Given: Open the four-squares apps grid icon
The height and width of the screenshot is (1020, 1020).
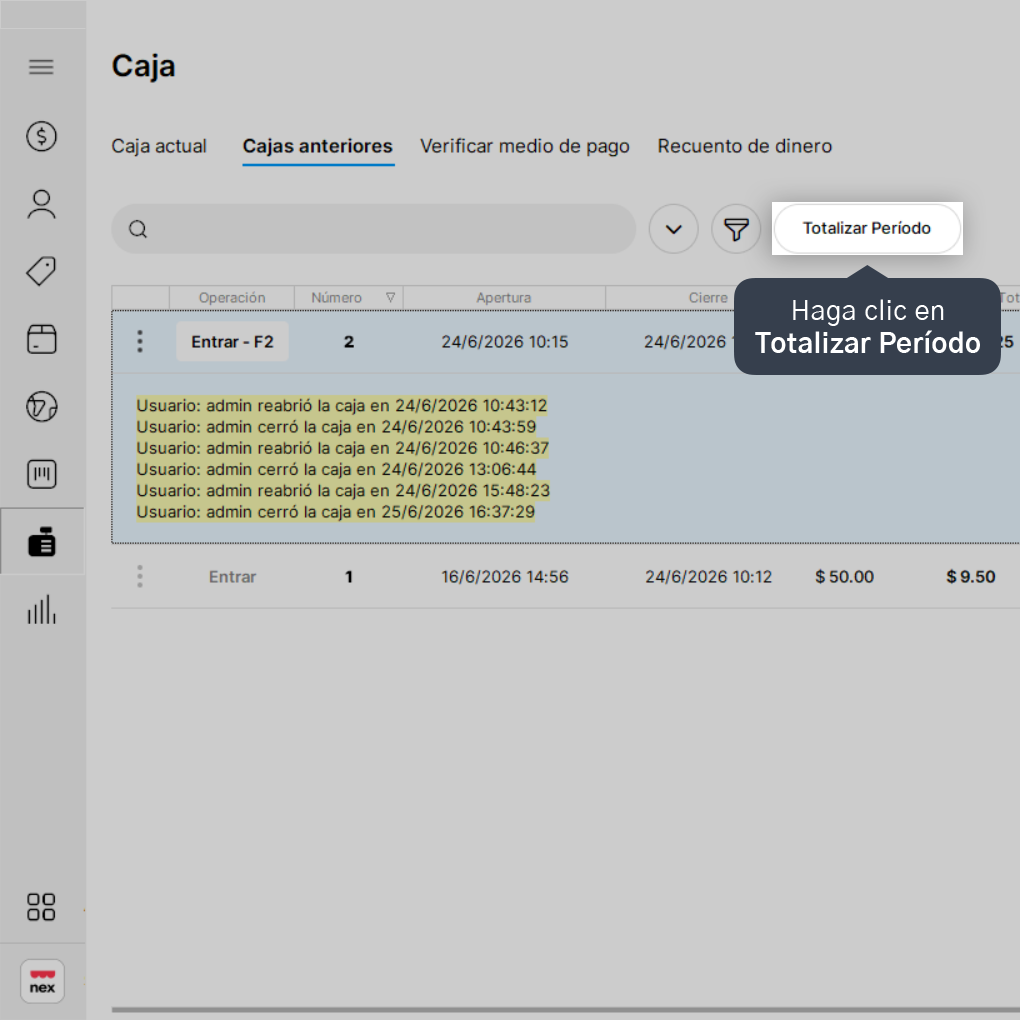Looking at the screenshot, I should pyautogui.click(x=41, y=907).
